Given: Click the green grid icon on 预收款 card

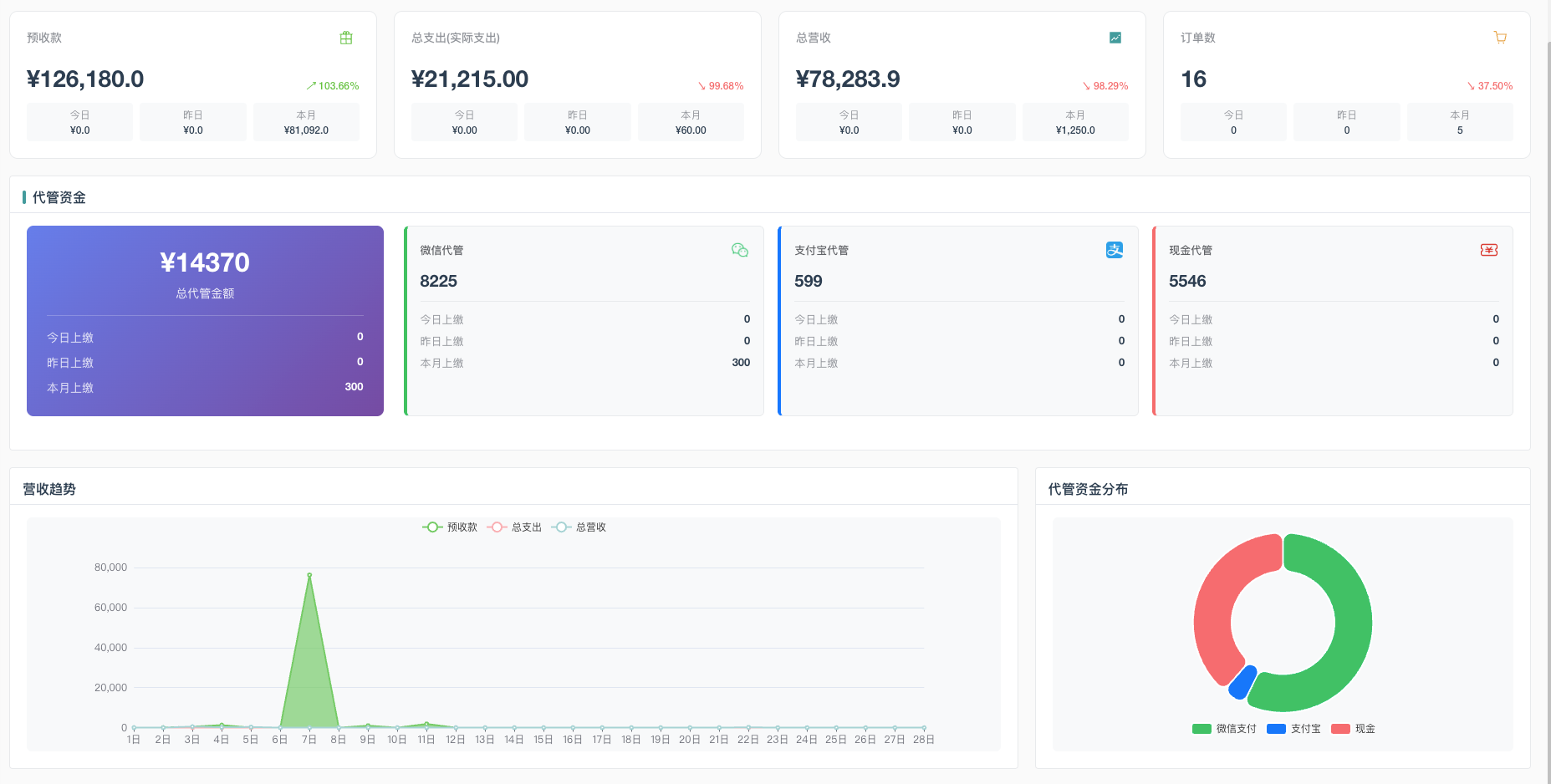Looking at the screenshot, I should point(346,37).
